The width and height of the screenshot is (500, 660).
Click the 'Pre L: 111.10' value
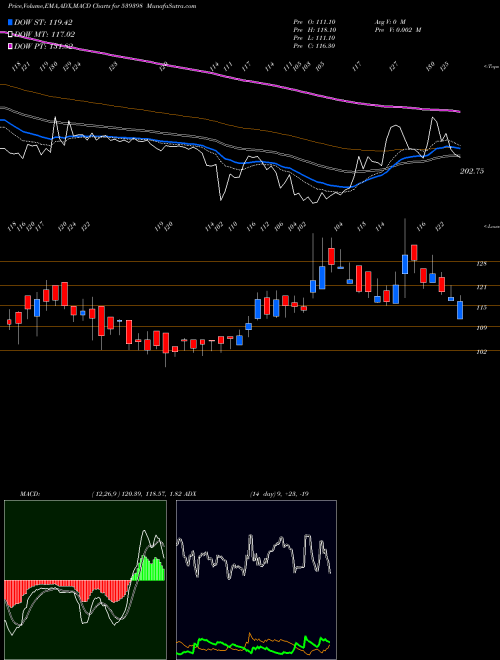point(314,38)
